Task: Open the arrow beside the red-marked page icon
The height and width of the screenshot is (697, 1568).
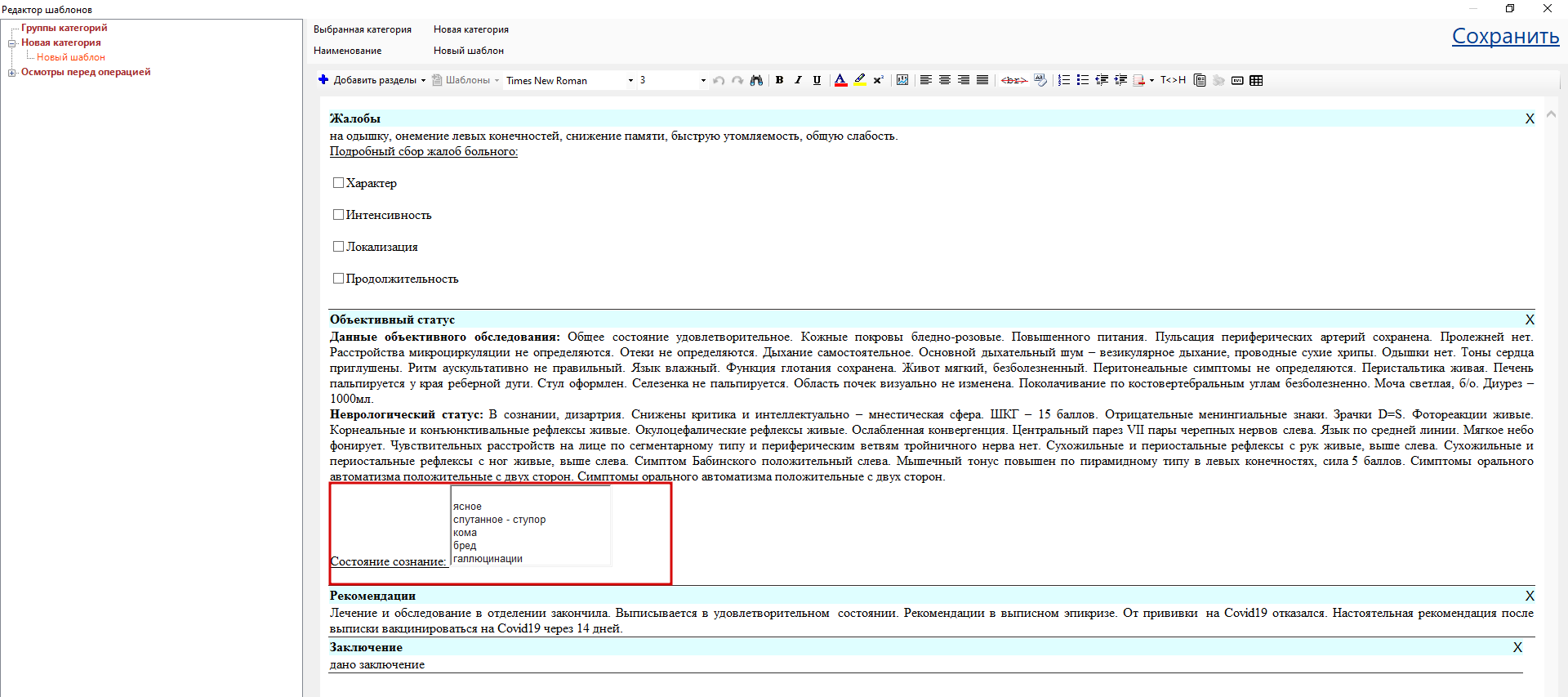Action: point(1151,81)
